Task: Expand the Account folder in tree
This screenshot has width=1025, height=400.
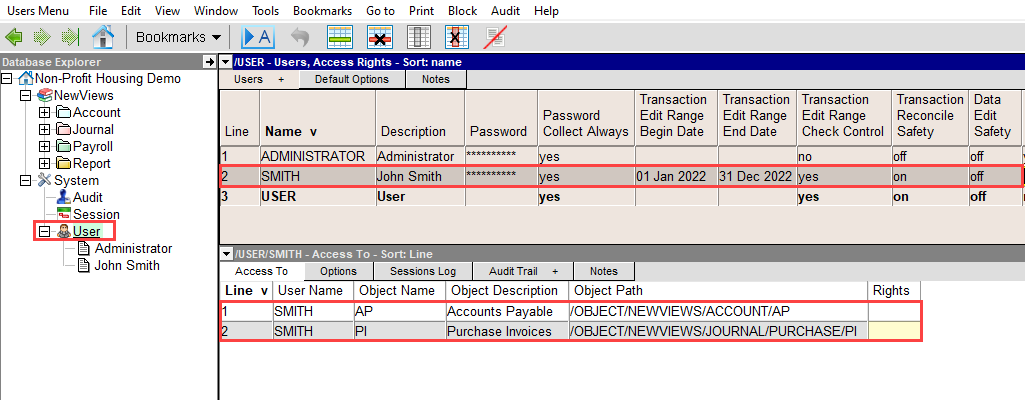Action: point(44,113)
